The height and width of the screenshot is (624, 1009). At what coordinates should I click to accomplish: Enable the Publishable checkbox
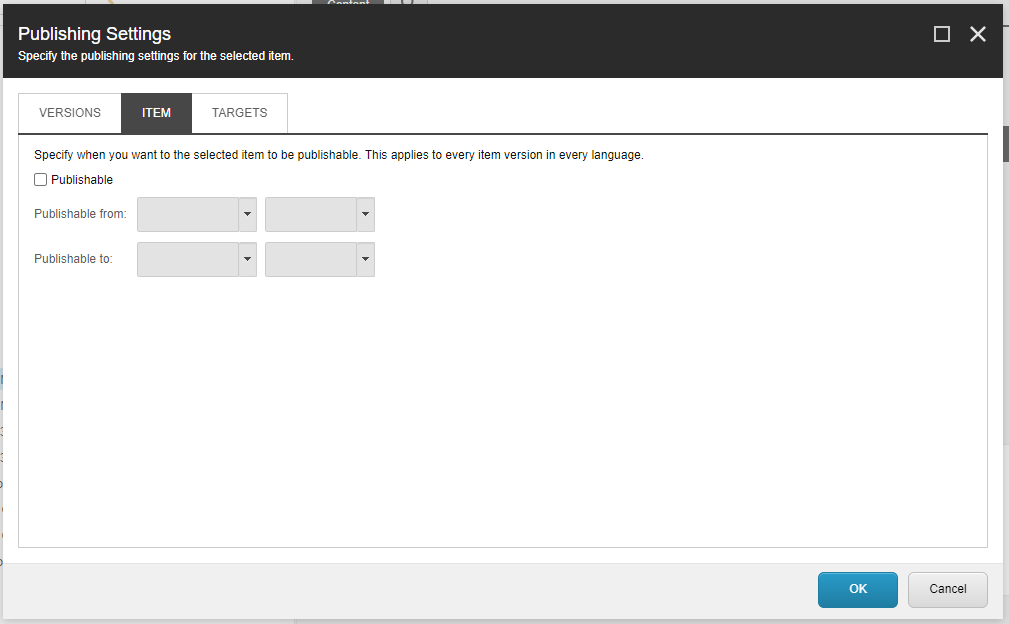(x=41, y=179)
